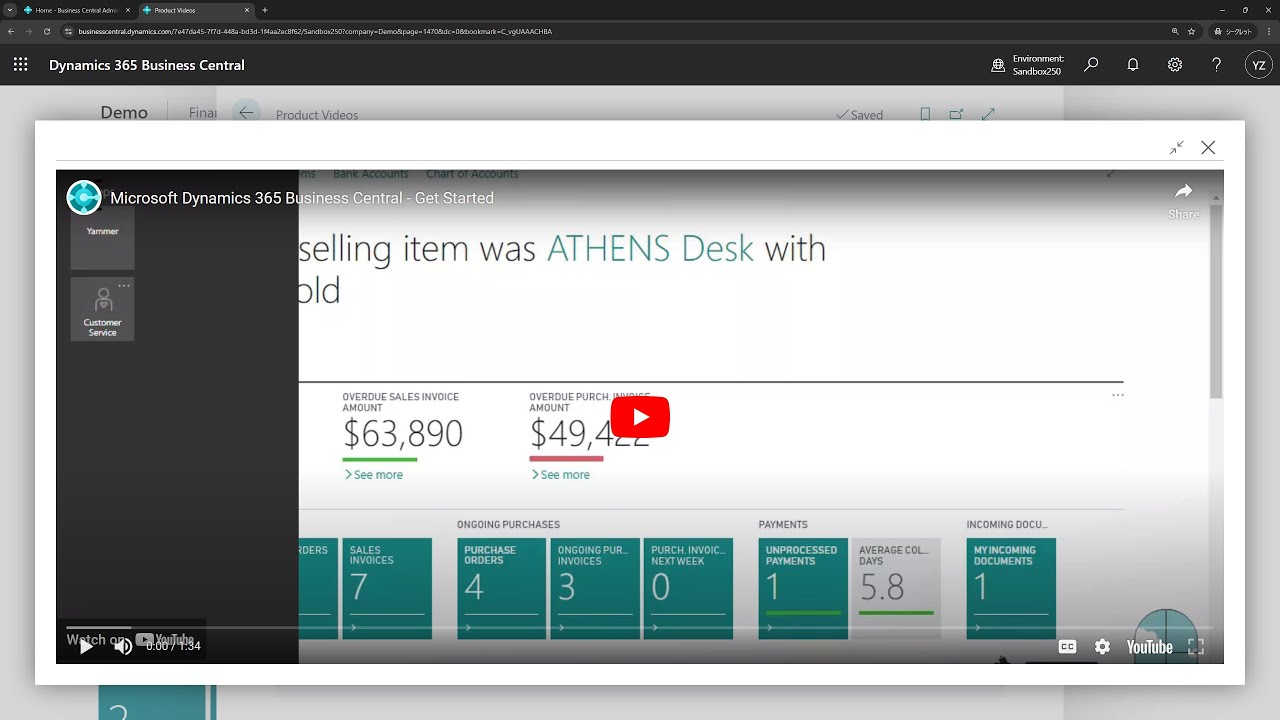The image size is (1280, 720).
Task: Mute the video with the speaker icon
Action: point(123,646)
